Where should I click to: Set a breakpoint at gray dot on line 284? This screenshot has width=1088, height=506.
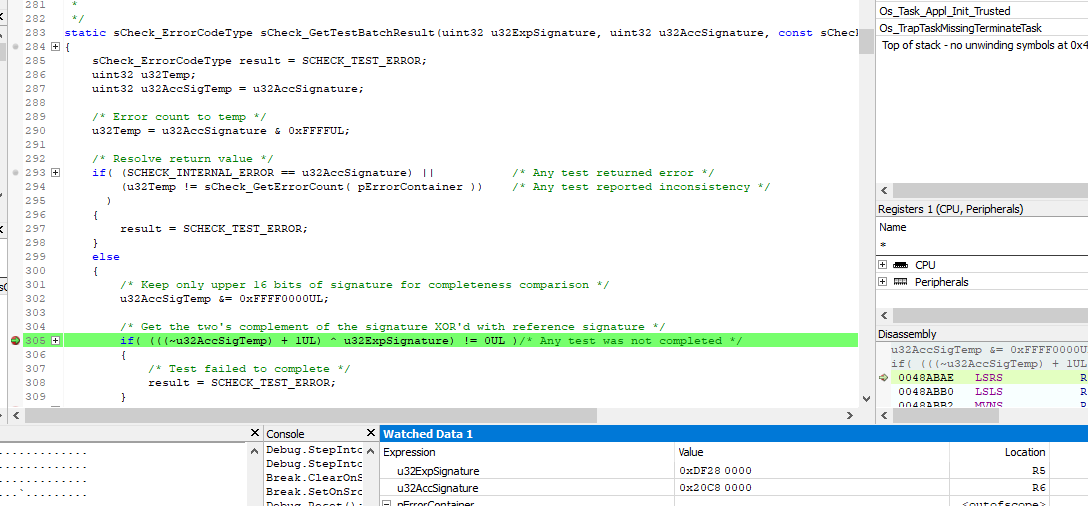pyautogui.click(x=16, y=47)
